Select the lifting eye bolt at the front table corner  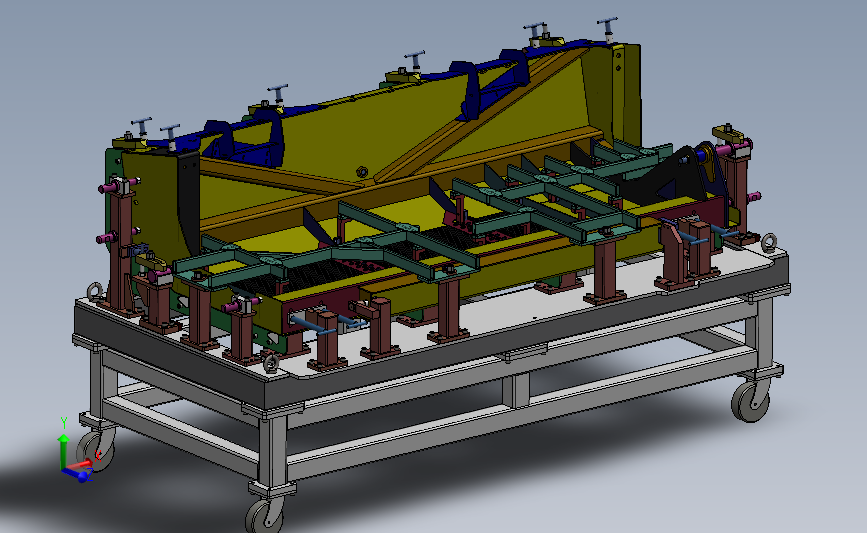pos(271,363)
